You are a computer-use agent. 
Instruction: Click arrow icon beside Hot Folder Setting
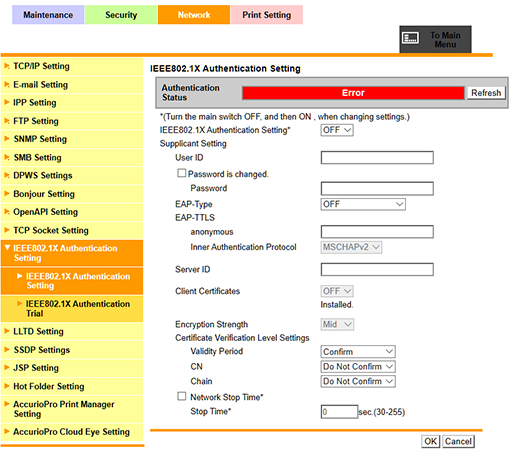coord(7,386)
